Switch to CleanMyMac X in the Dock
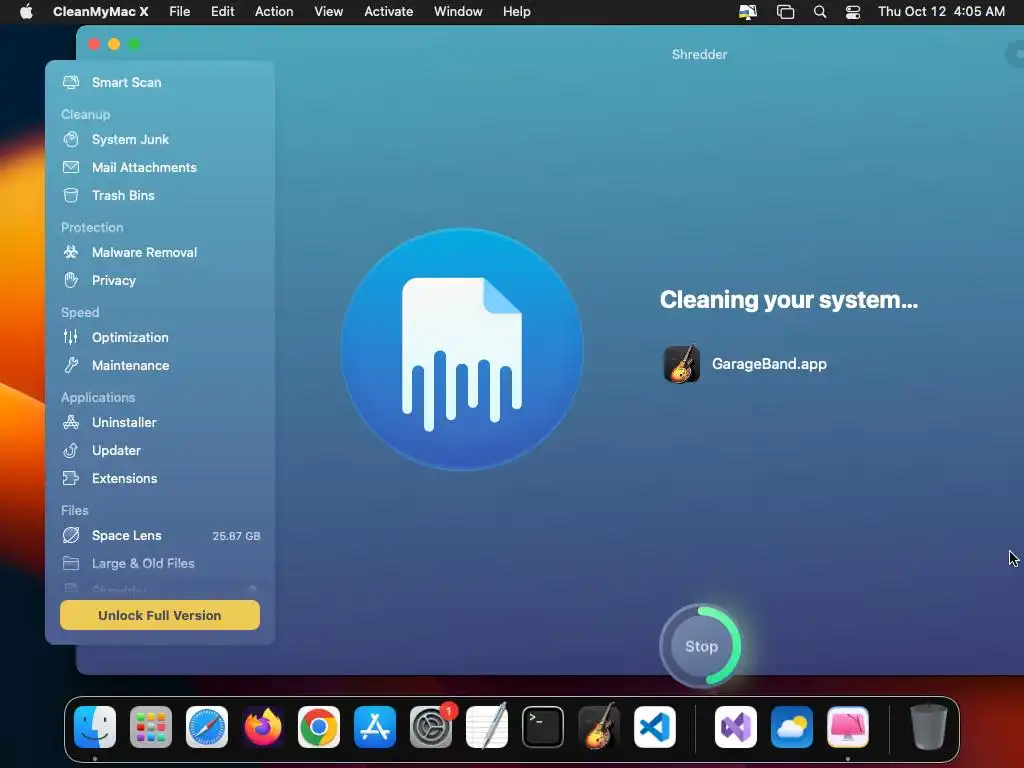 click(848, 727)
